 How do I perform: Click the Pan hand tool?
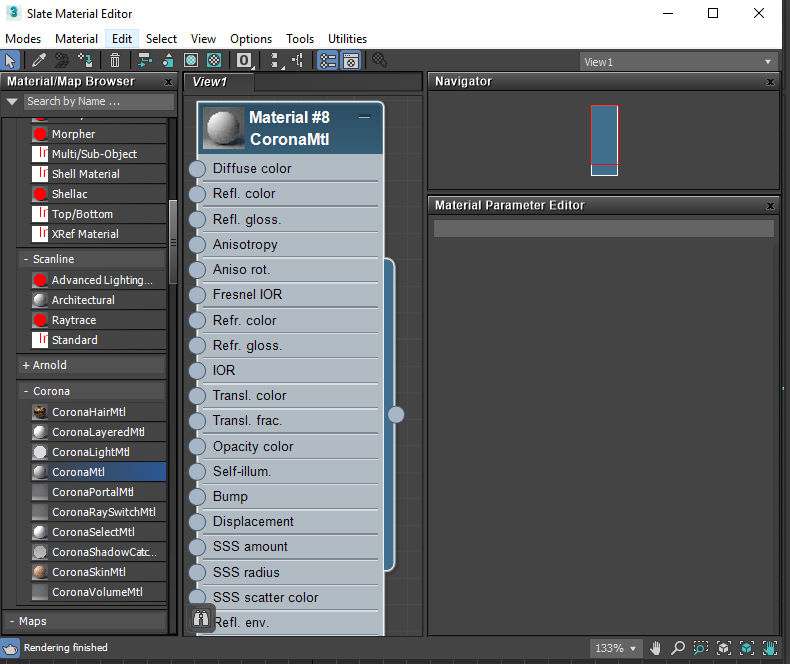[x=656, y=648]
